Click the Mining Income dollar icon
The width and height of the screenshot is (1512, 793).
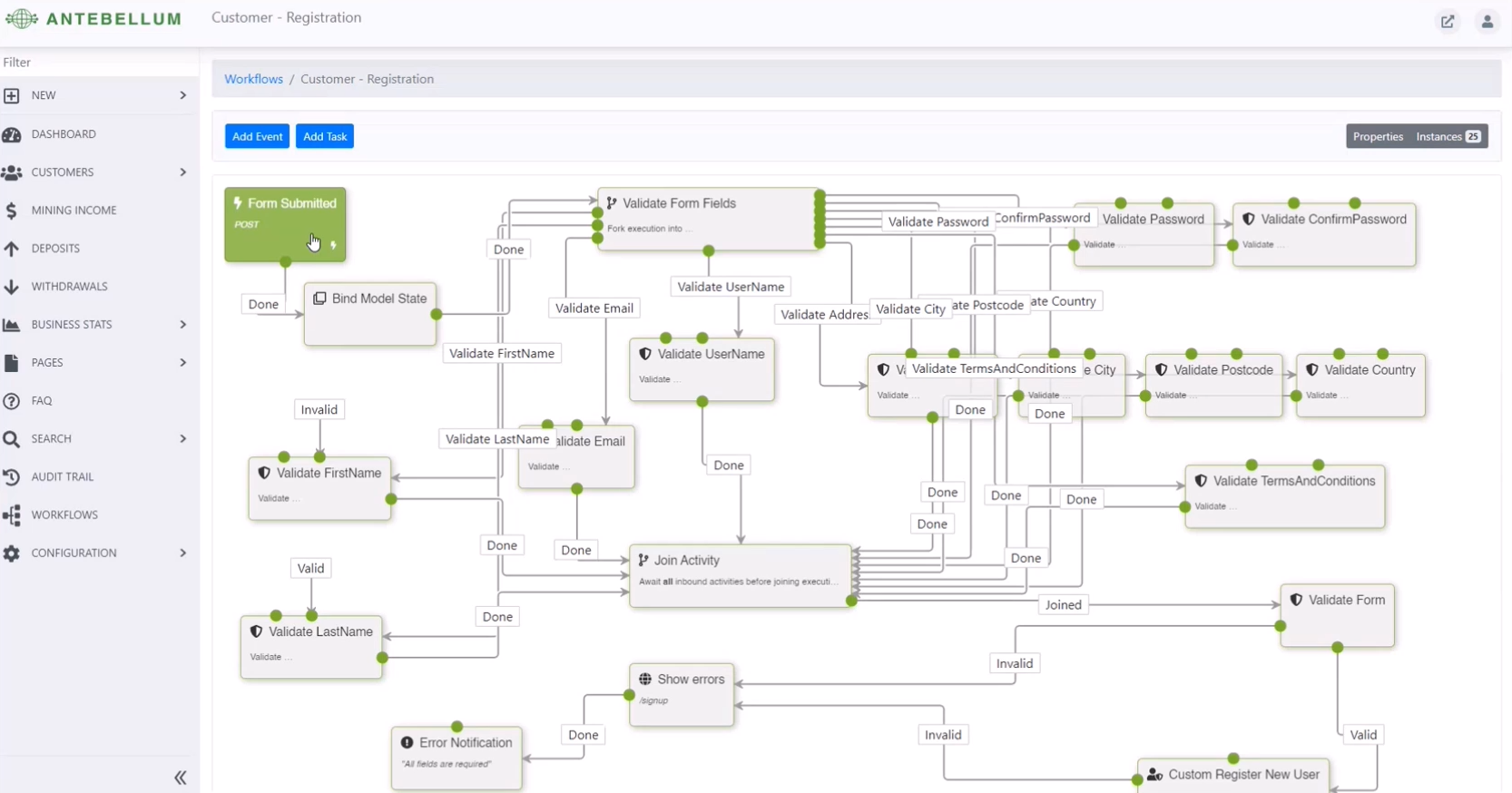tap(12, 210)
